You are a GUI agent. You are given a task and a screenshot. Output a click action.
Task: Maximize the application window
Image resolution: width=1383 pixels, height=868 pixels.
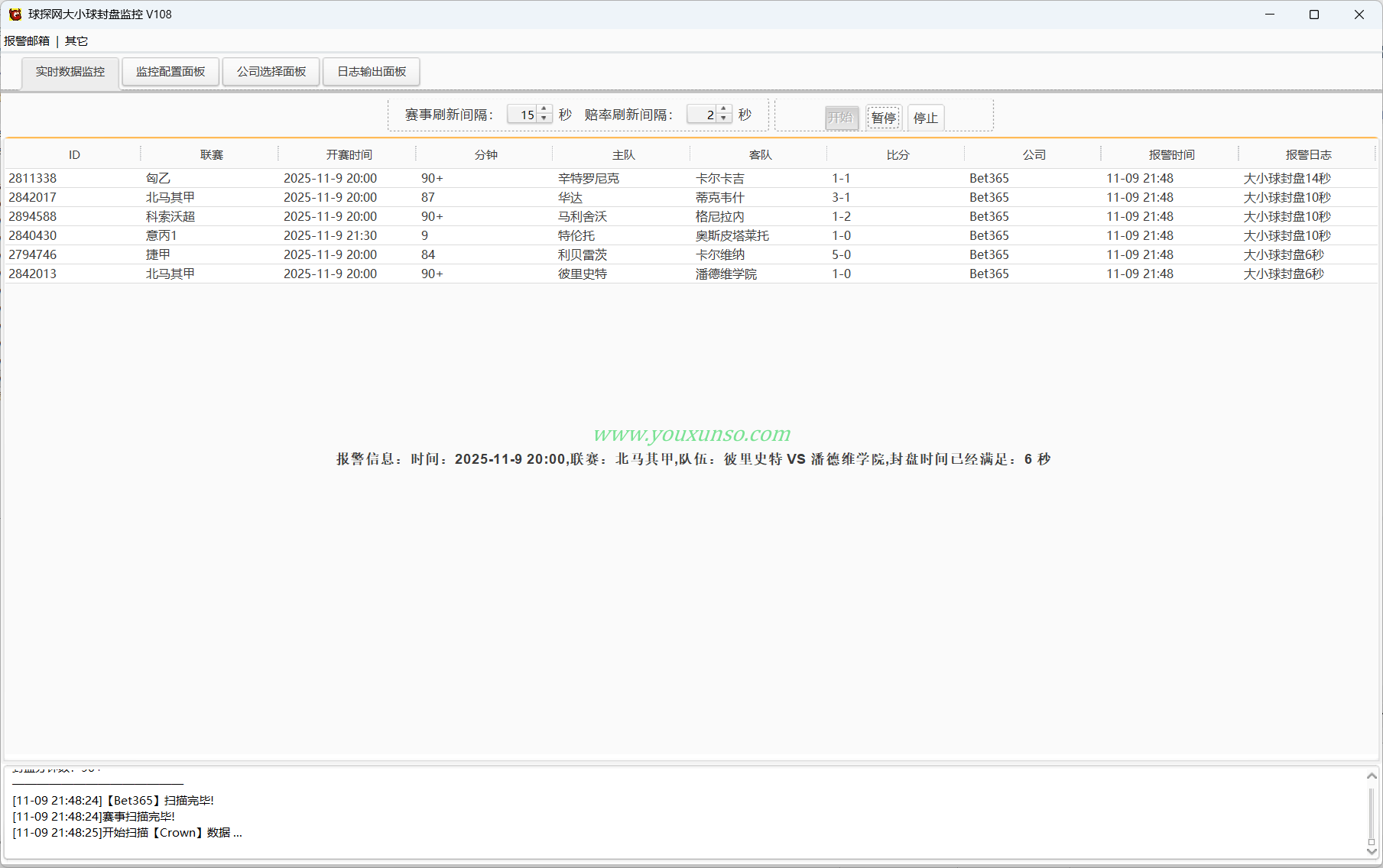(x=1314, y=15)
